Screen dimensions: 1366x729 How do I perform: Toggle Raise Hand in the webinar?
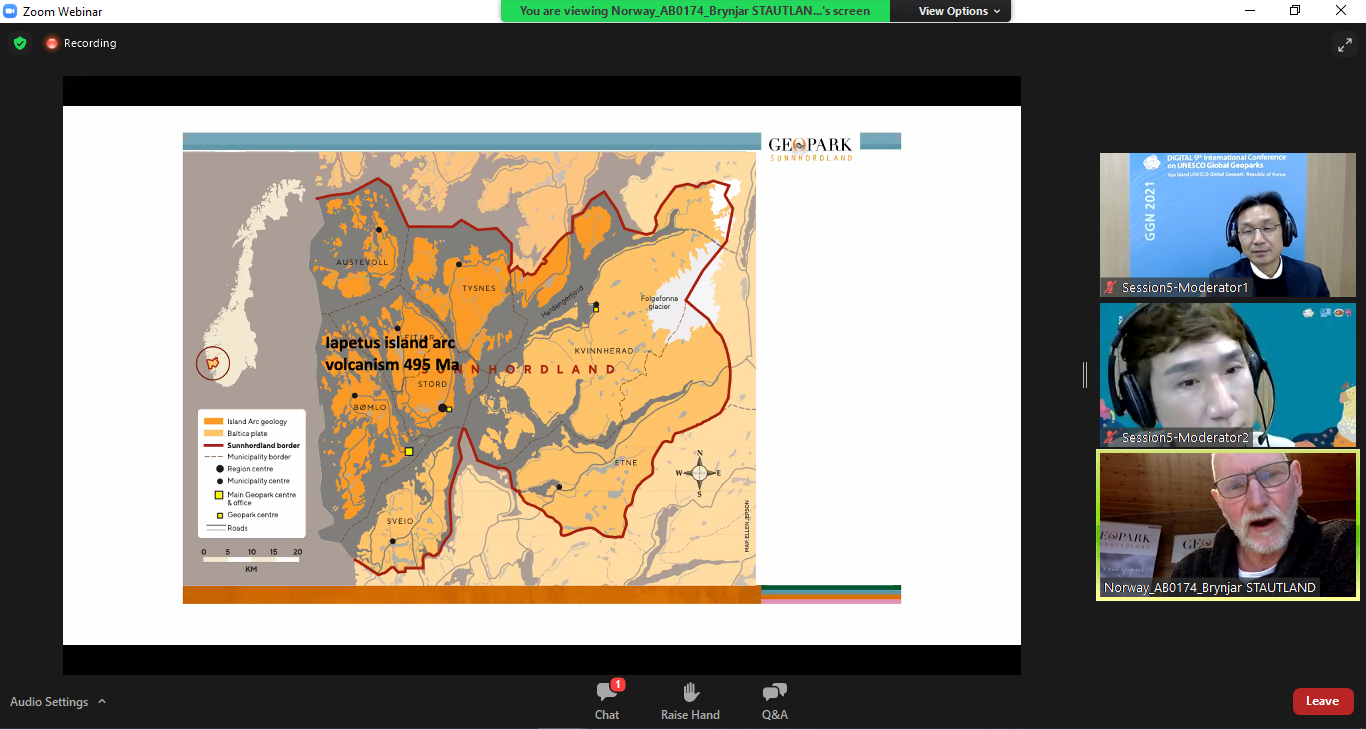pyautogui.click(x=690, y=700)
